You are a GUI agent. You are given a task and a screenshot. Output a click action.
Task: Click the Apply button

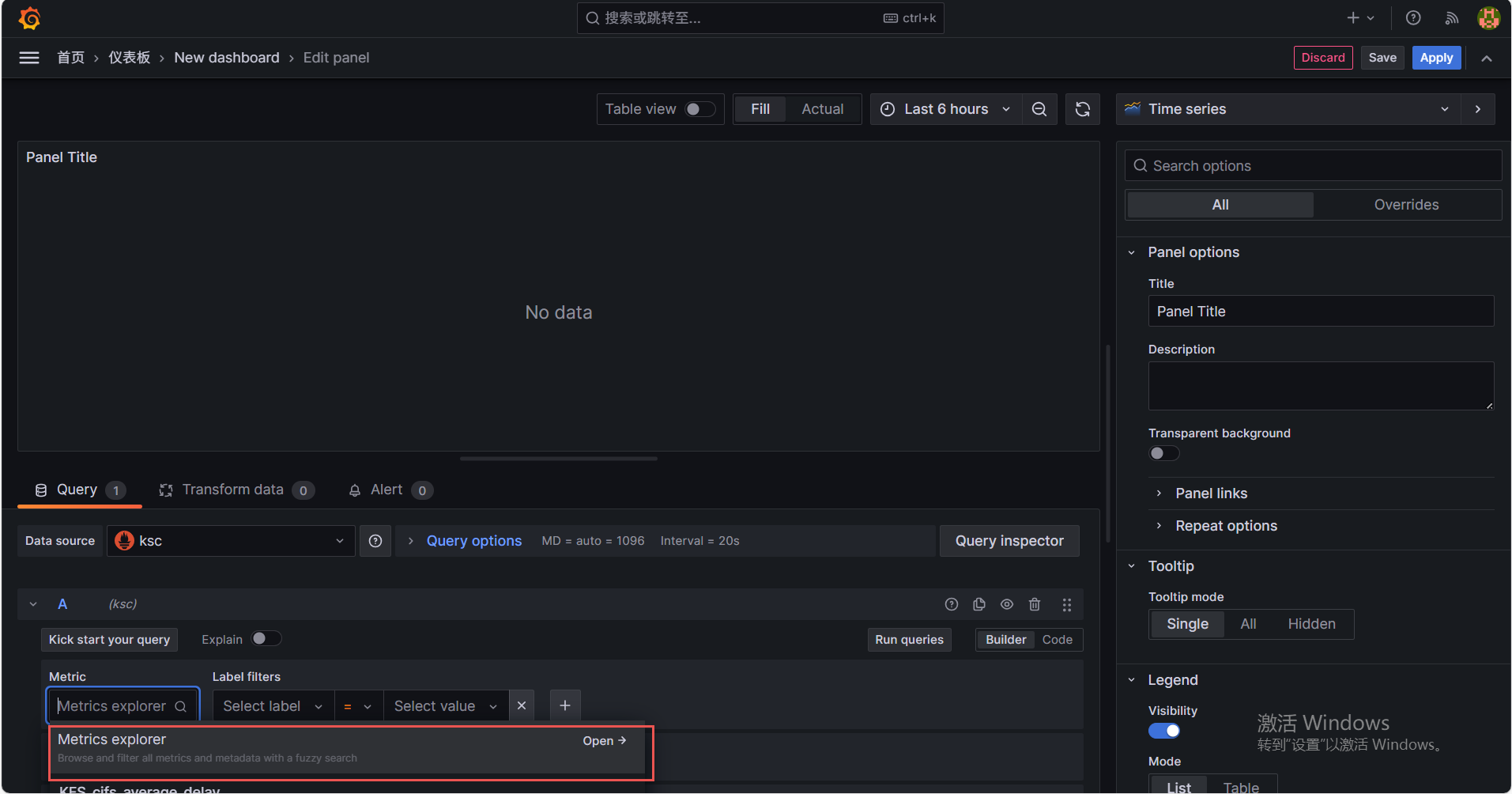pos(1436,58)
